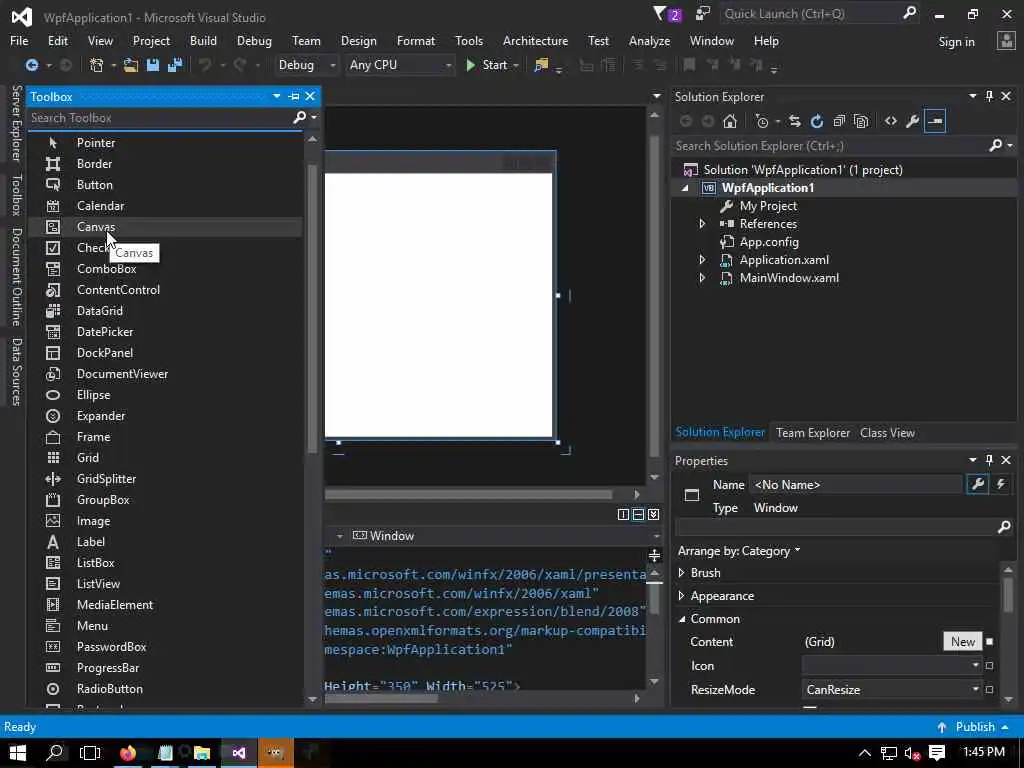Click the feedback icon near Quick Launch

[703, 14]
